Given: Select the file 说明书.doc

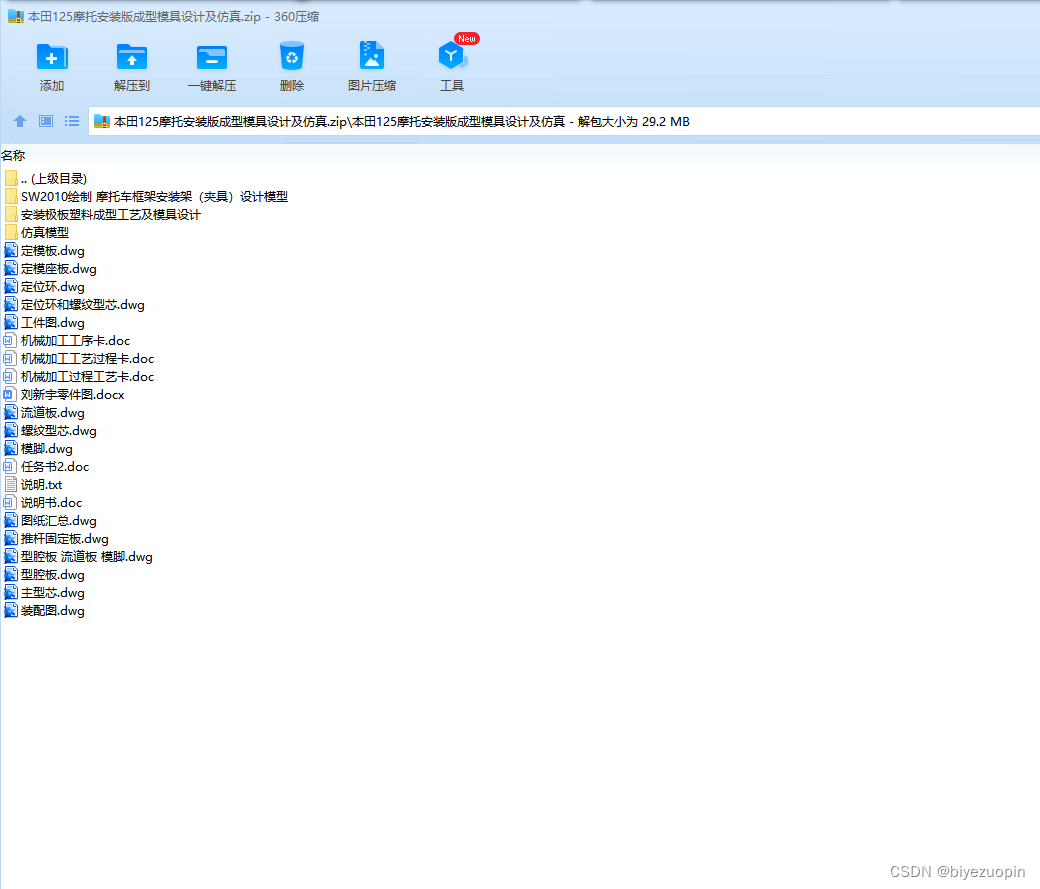Looking at the screenshot, I should [52, 502].
